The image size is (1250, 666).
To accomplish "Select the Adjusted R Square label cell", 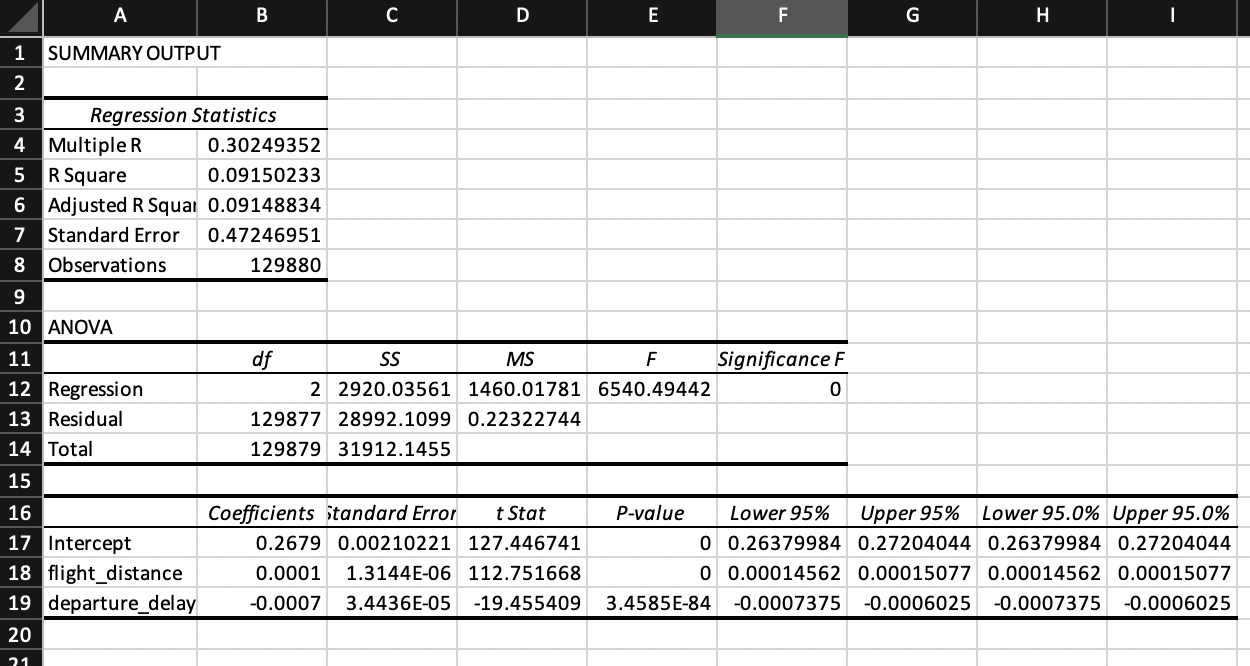I will 121,205.
